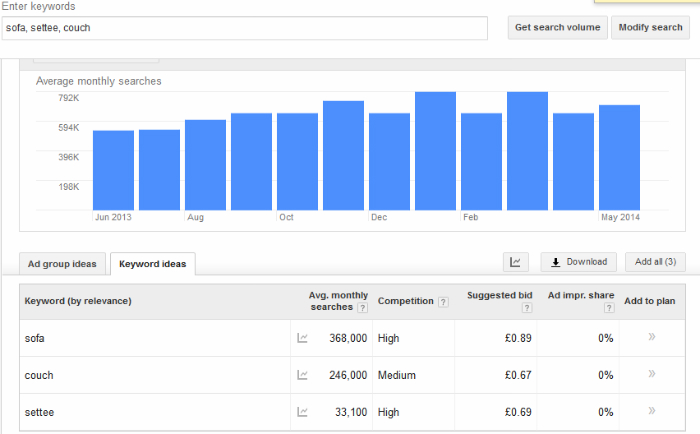The image size is (700, 434).
Task: Switch to the Ad group ideas tab
Action: [x=62, y=264]
